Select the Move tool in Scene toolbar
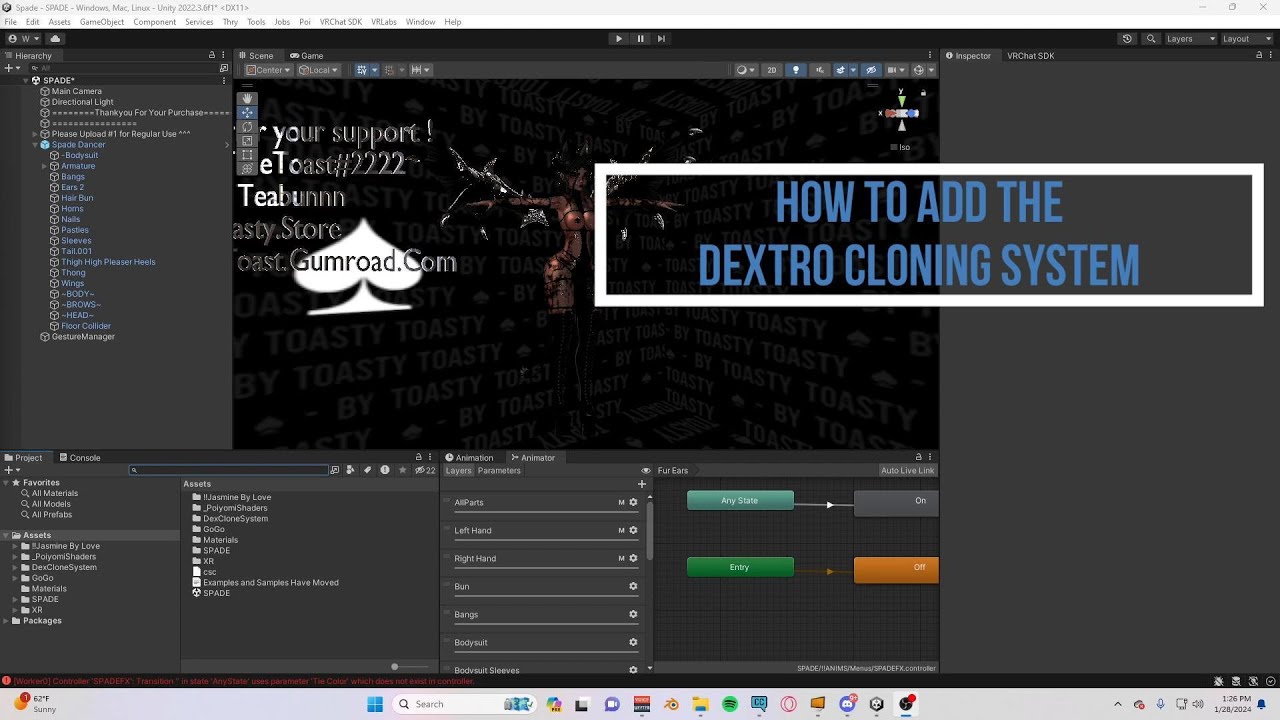Viewport: 1280px width, 720px height. [x=246, y=112]
